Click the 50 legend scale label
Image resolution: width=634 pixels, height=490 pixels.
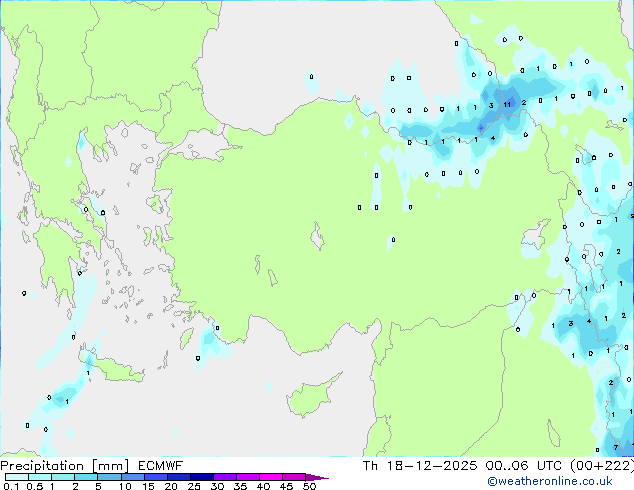309,486
